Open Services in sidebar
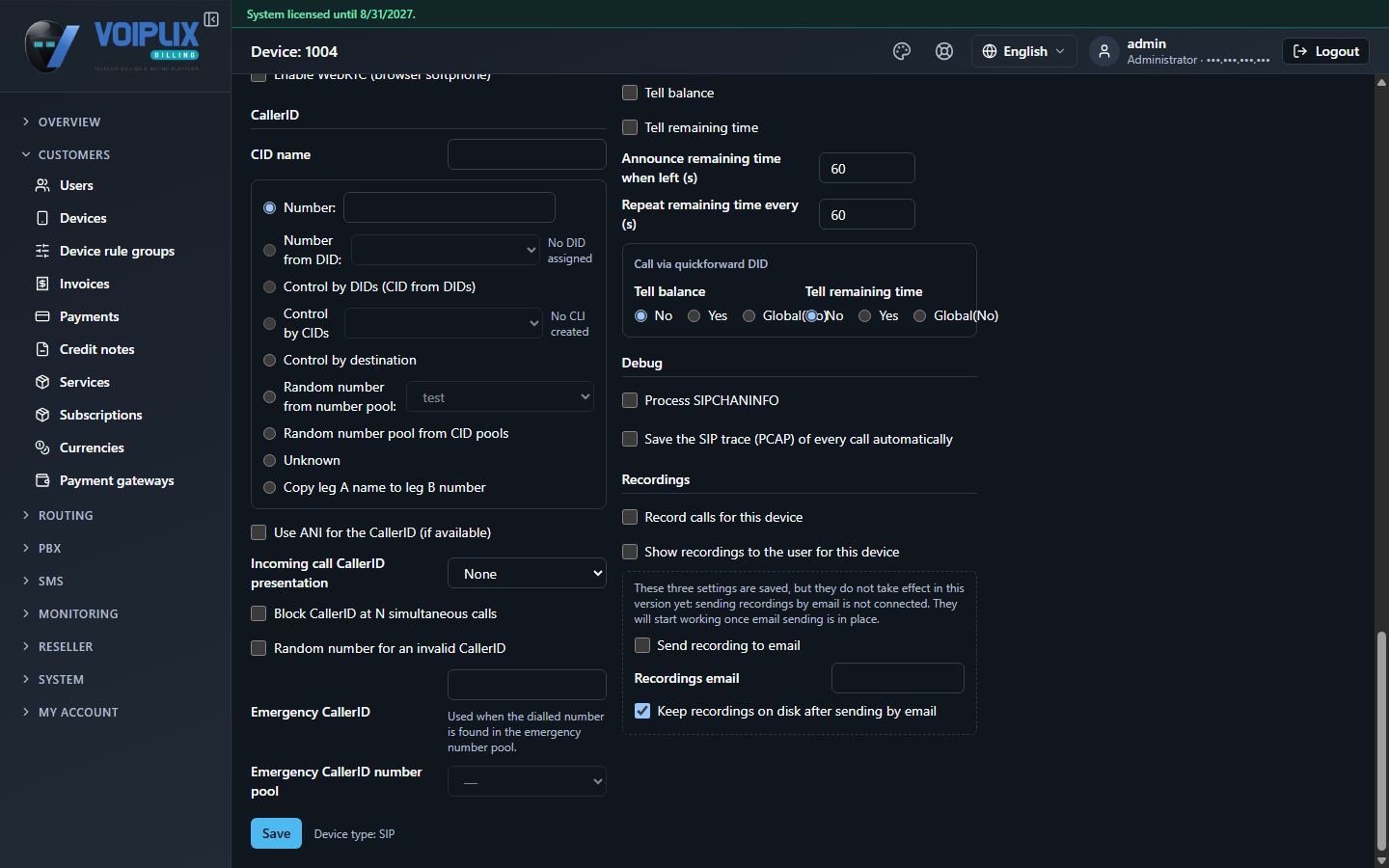 pyautogui.click(x=84, y=382)
